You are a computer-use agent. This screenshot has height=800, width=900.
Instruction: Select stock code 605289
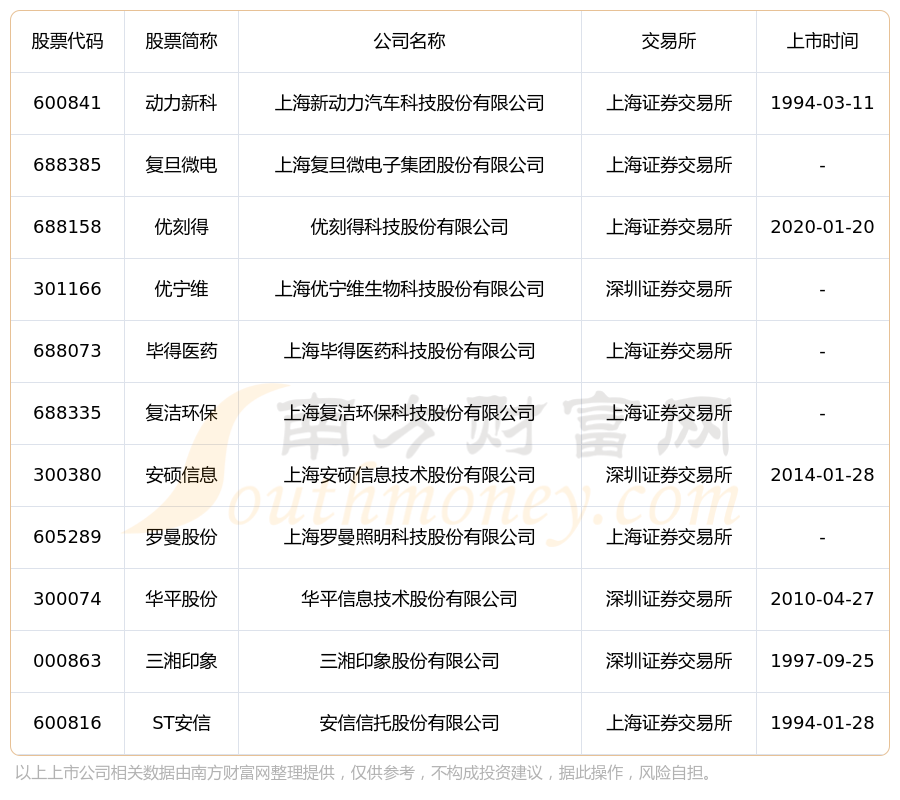pyautogui.click(x=67, y=537)
